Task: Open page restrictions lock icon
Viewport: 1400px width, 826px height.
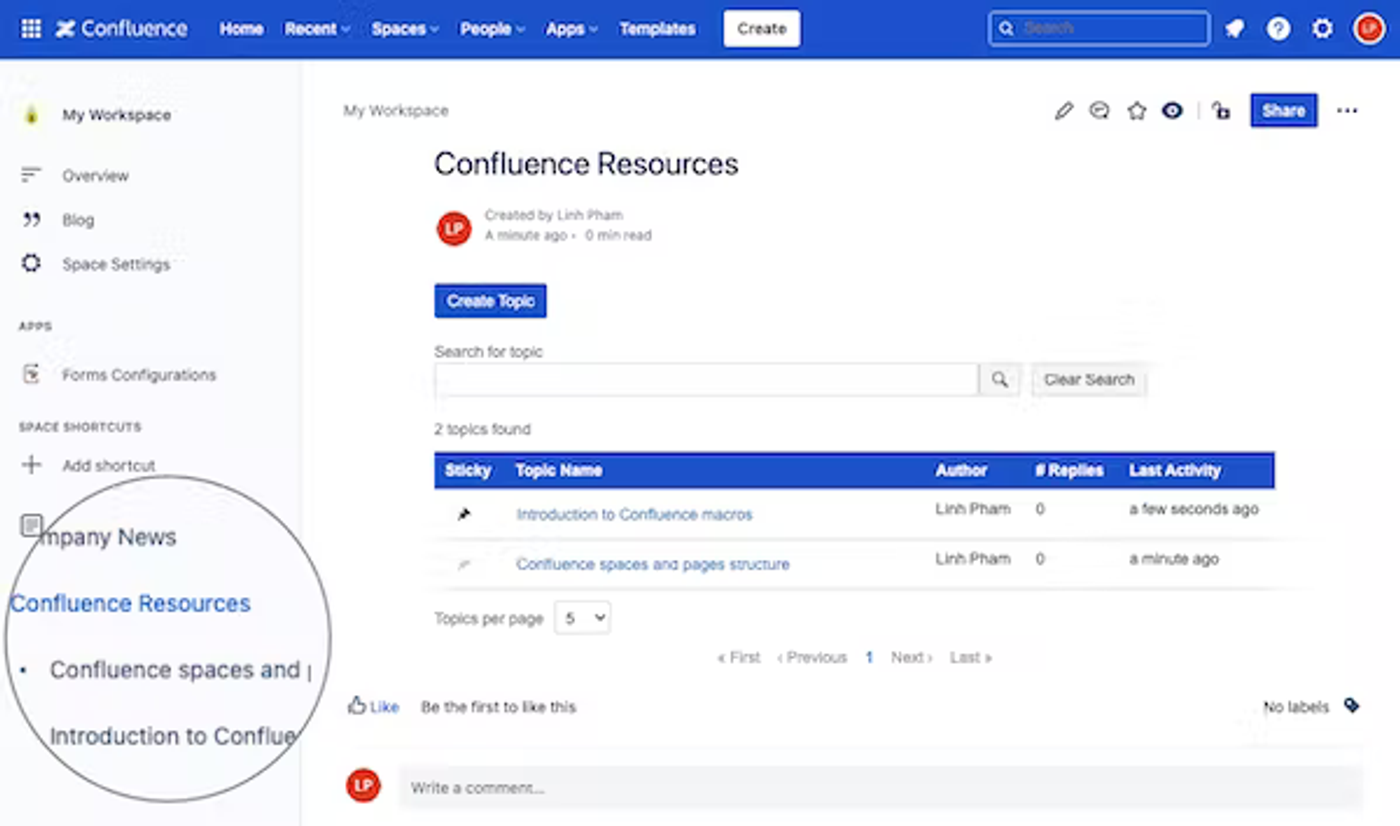Action: 1221,111
